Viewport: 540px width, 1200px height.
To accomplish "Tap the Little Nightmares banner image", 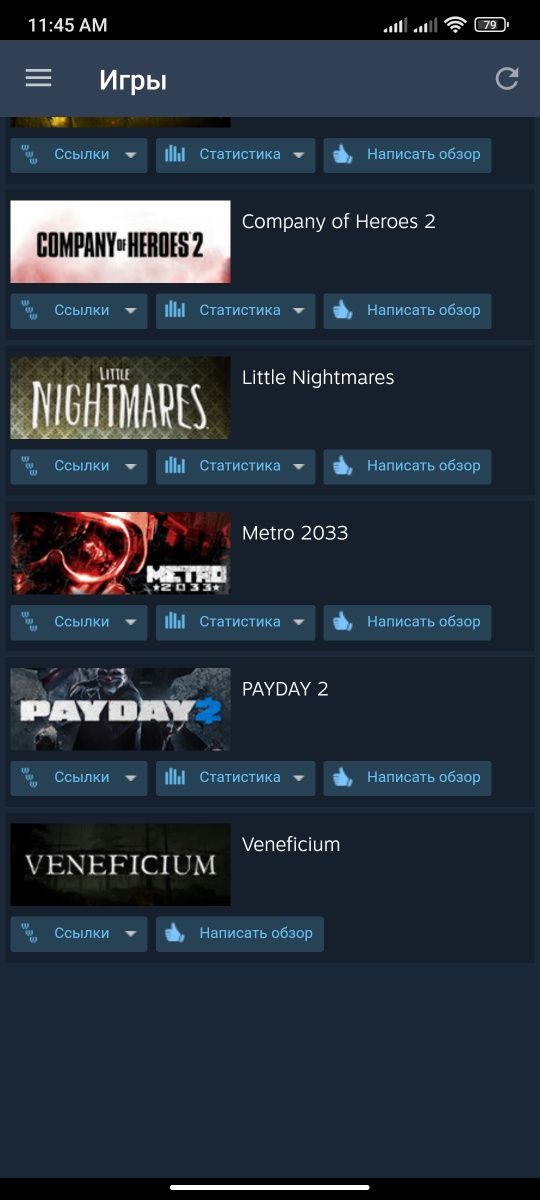I will click(x=120, y=398).
